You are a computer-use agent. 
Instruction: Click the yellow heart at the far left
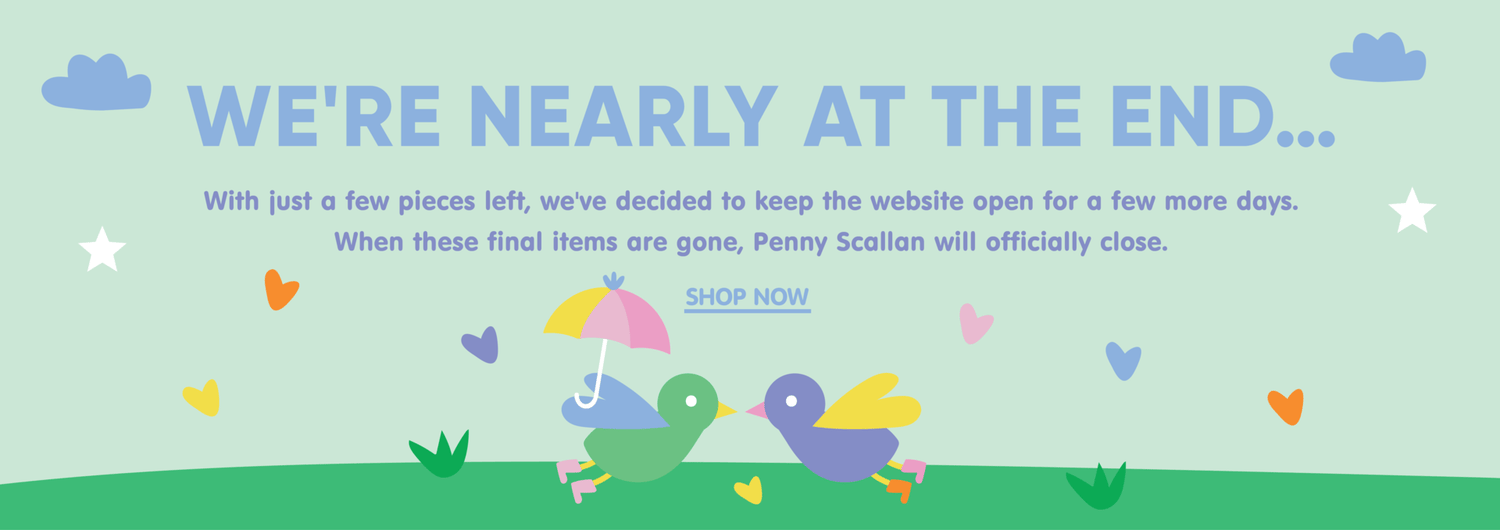click(x=203, y=398)
